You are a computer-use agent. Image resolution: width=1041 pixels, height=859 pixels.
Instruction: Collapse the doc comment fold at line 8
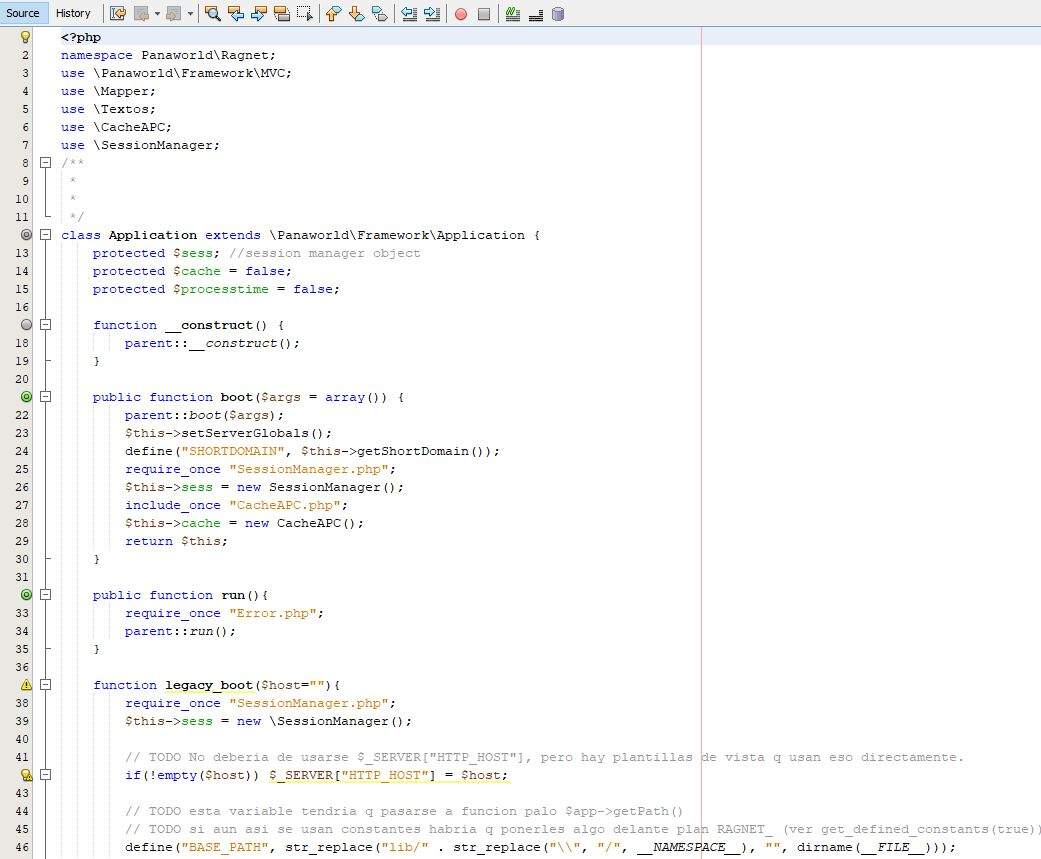pyautogui.click(x=45, y=162)
